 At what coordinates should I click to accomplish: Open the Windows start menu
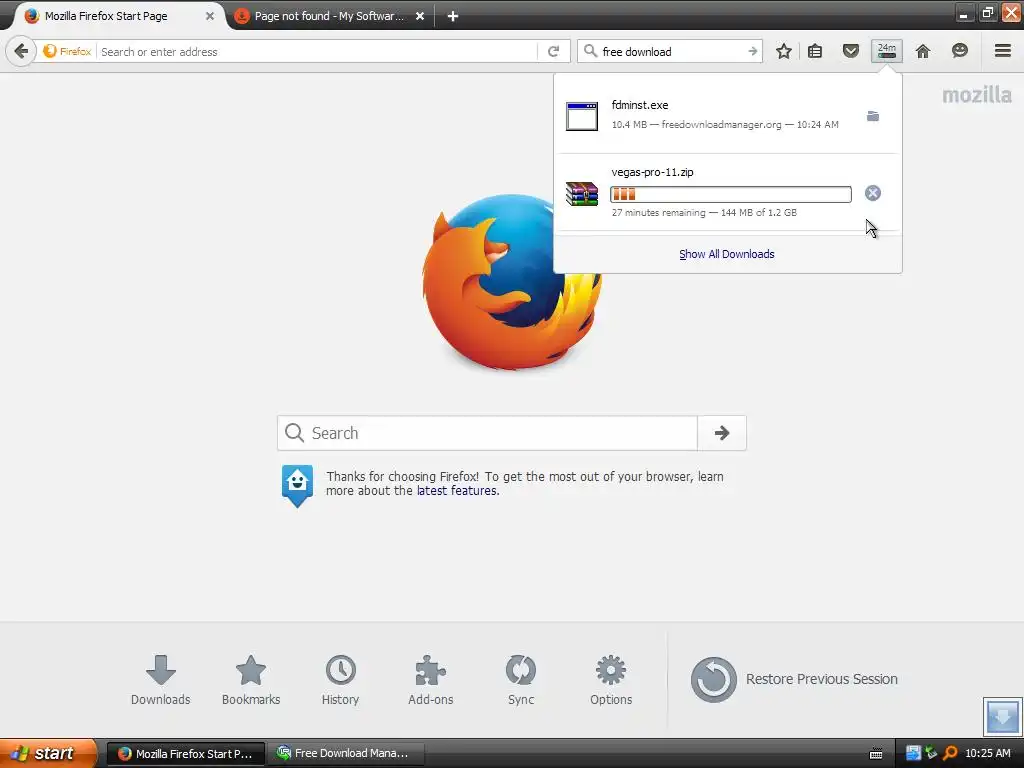tap(48, 753)
